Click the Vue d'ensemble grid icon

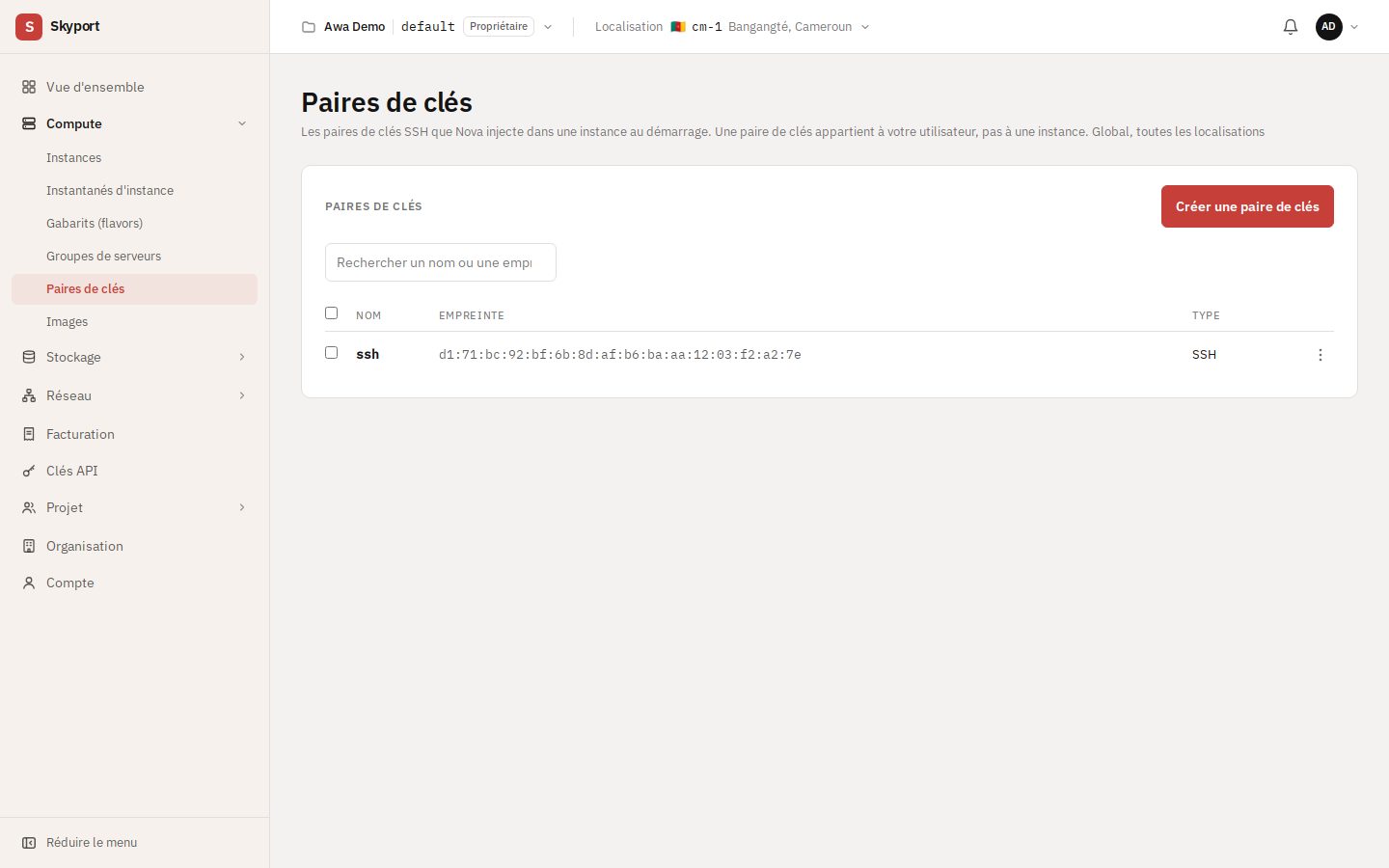click(x=29, y=87)
